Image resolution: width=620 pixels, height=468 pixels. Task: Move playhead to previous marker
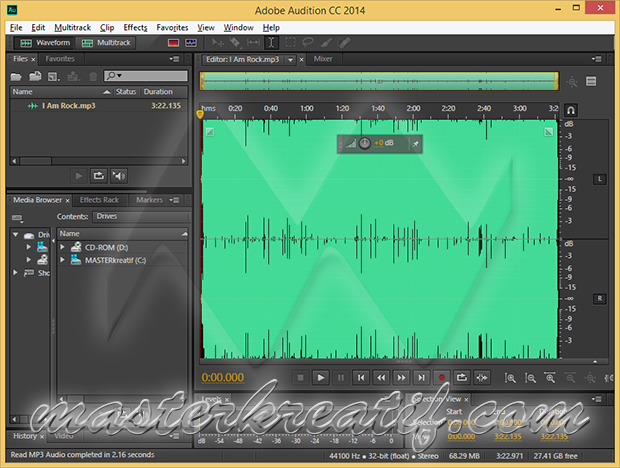[361, 378]
